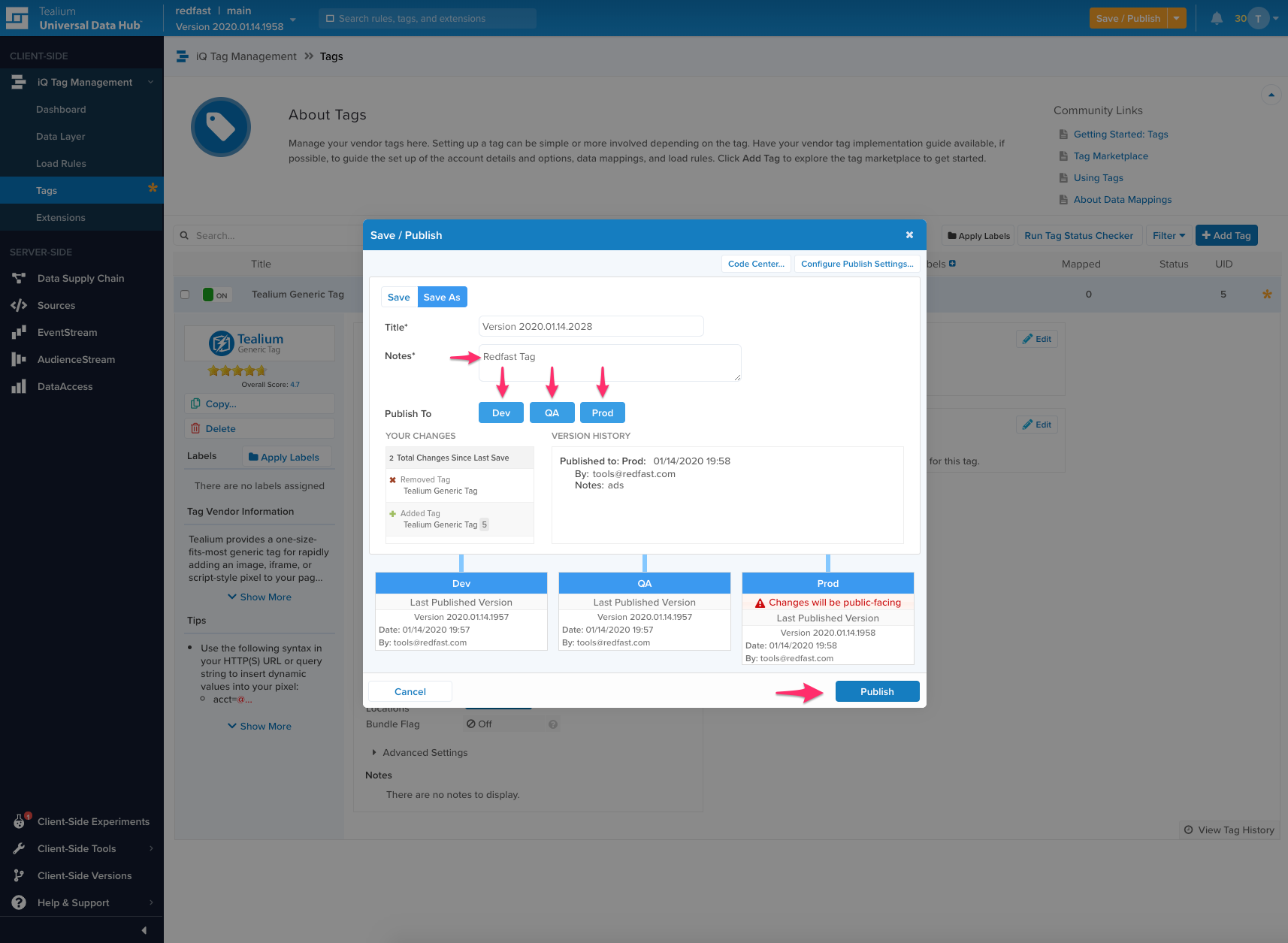Click Getting Started: Tags document icon
The height and width of the screenshot is (943, 1288).
pyautogui.click(x=1063, y=134)
